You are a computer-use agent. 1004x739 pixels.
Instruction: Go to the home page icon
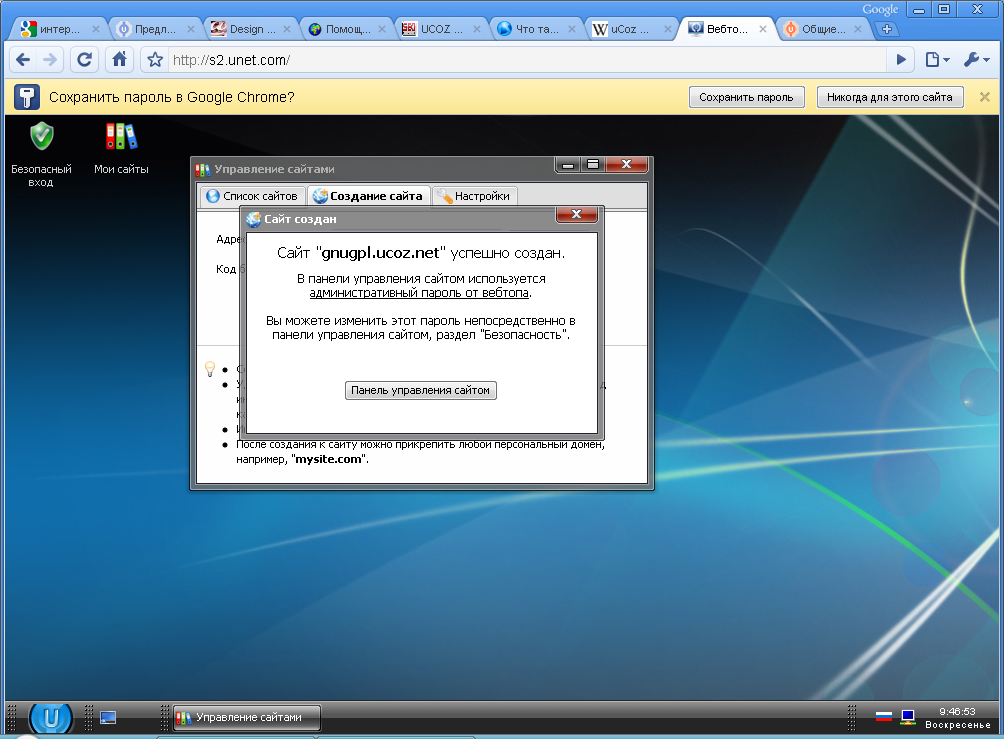click(120, 60)
